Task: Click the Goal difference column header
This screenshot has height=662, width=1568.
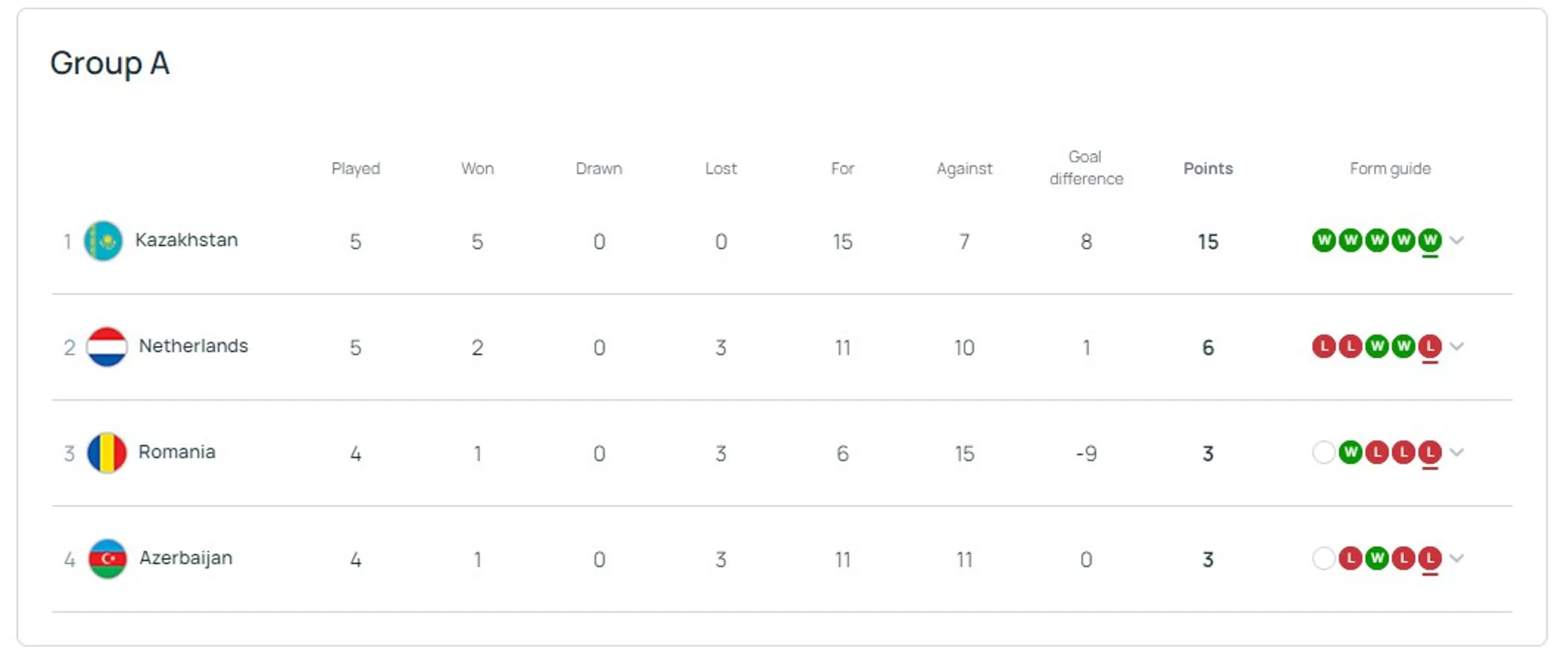Action: click(1086, 168)
